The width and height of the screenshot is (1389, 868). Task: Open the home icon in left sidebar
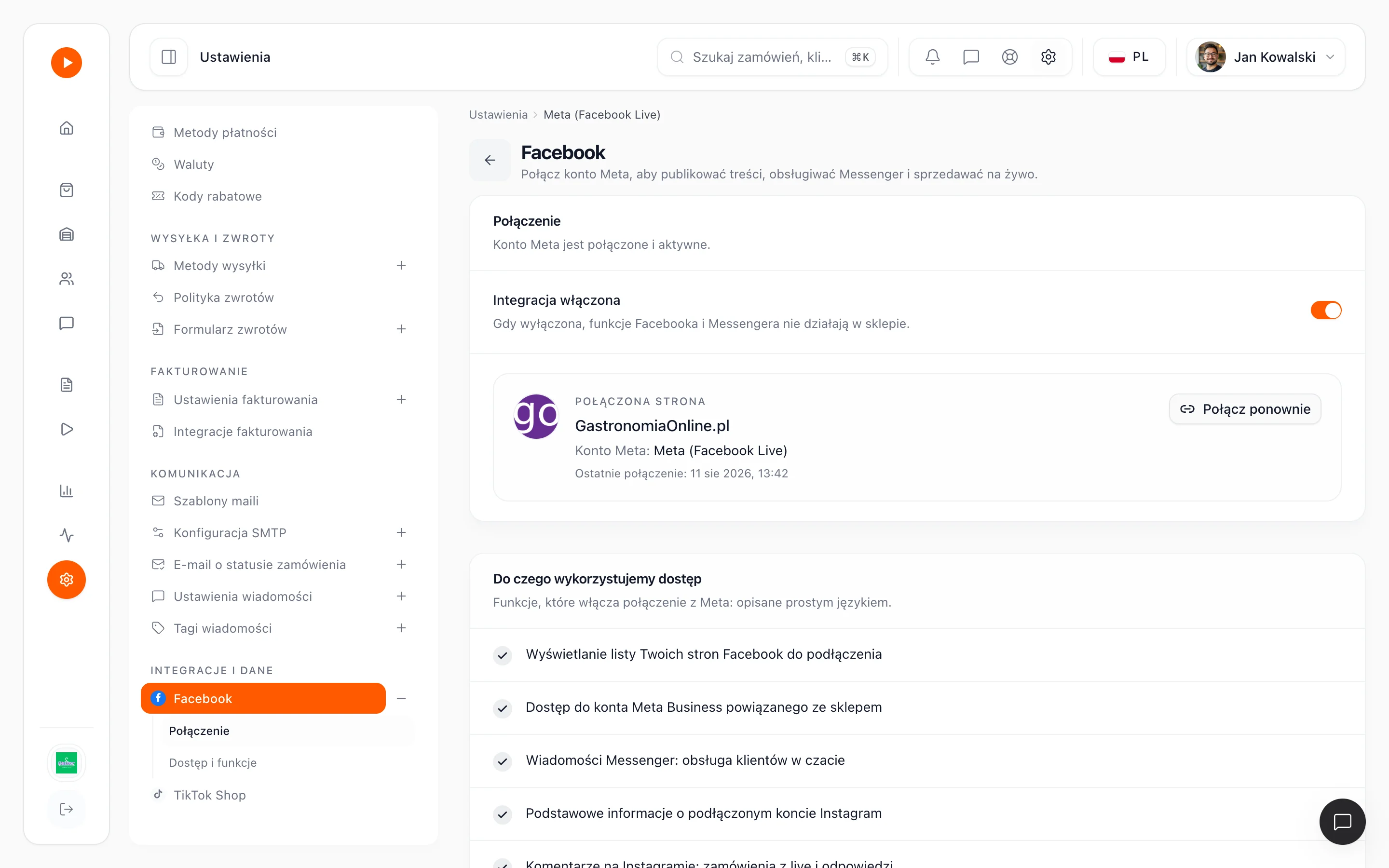click(x=67, y=128)
